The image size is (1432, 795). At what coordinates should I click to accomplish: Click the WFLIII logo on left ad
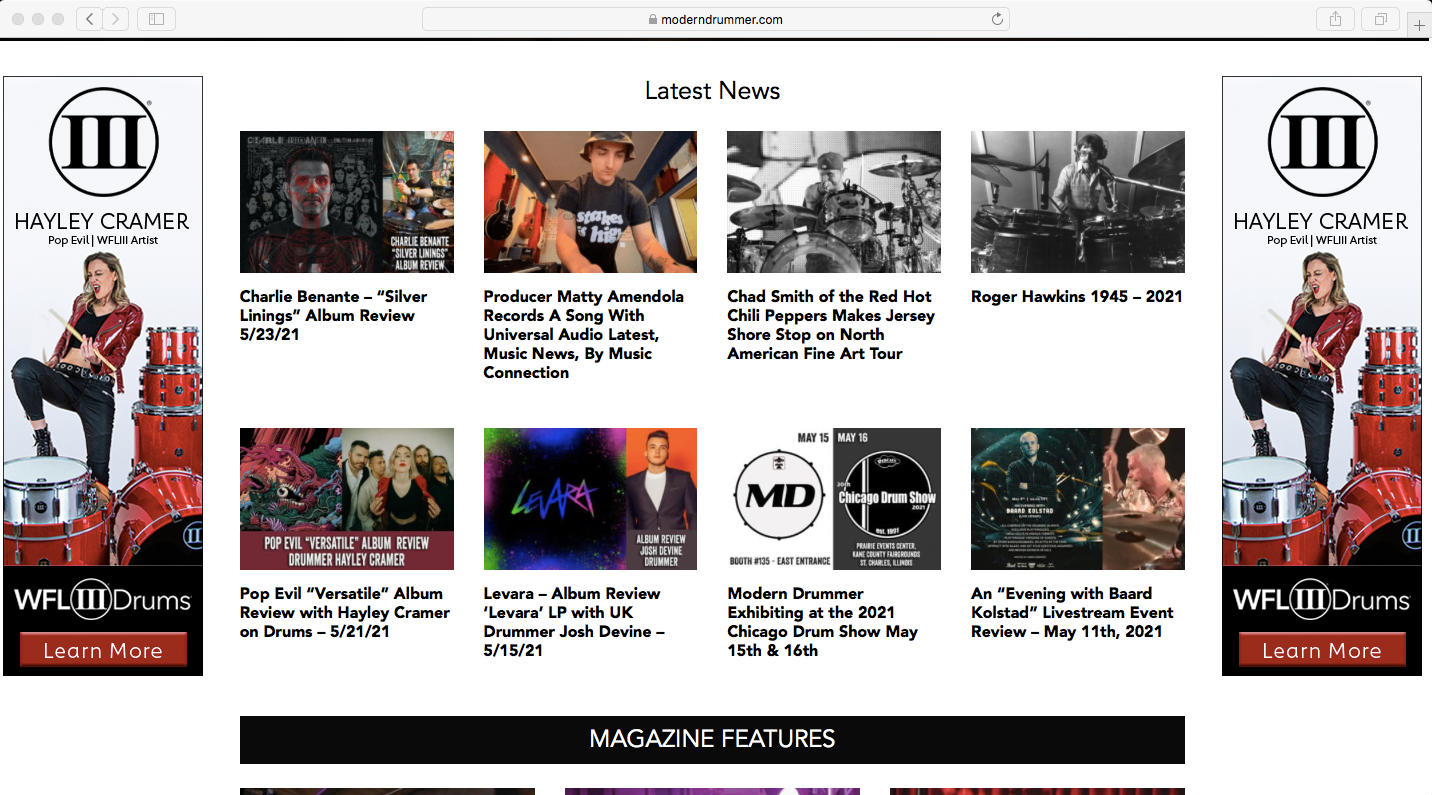(x=103, y=142)
